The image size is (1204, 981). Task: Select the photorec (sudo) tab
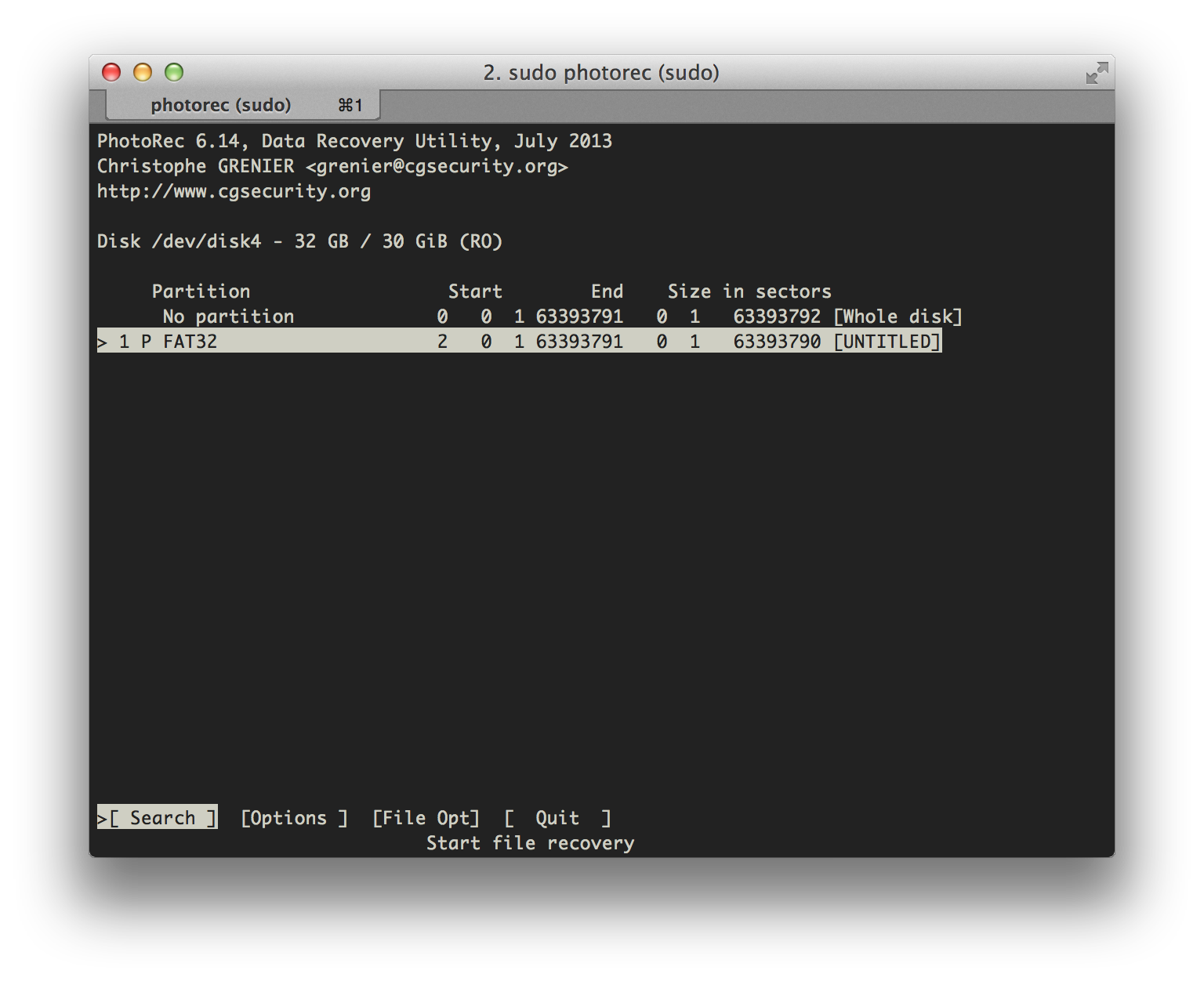[220, 105]
